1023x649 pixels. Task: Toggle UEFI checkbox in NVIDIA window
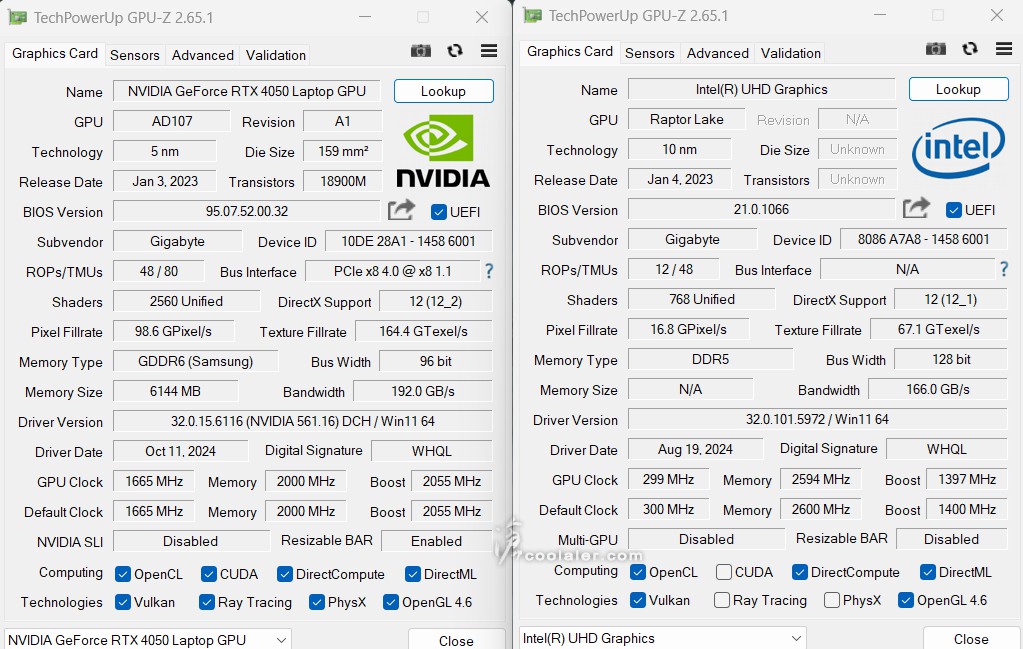pos(438,212)
